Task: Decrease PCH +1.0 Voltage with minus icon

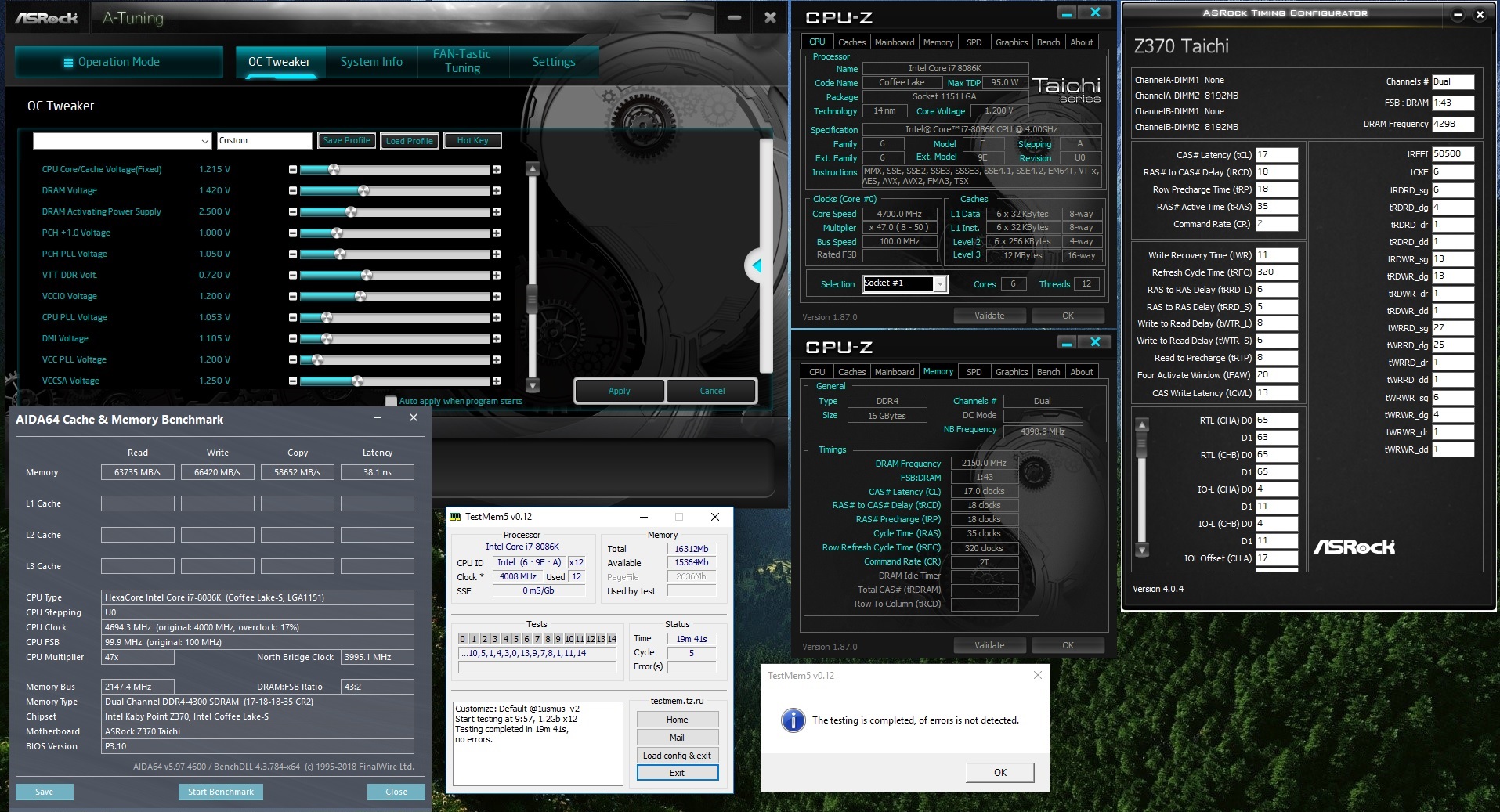Action: (293, 233)
